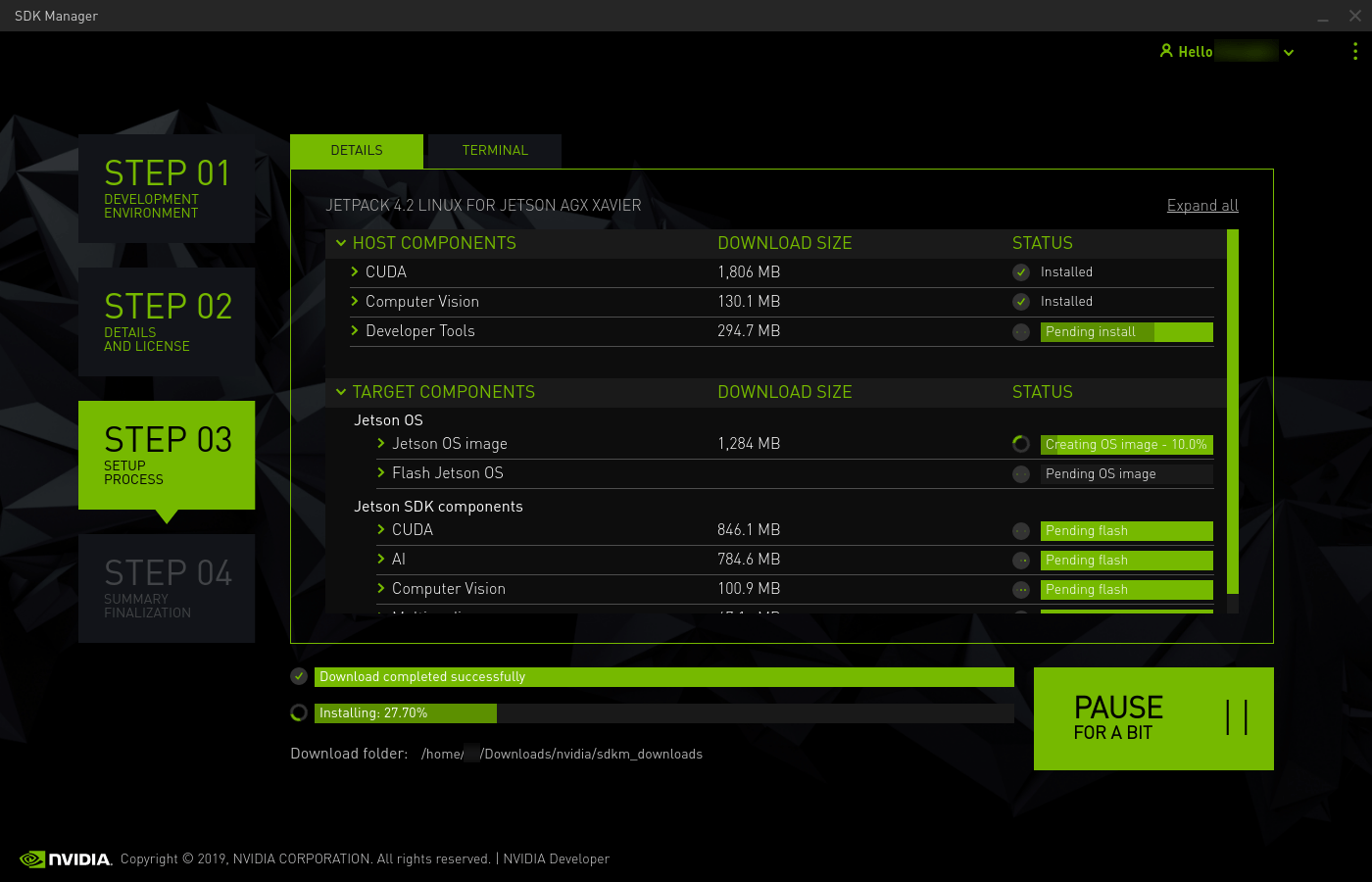Image resolution: width=1372 pixels, height=882 pixels.
Task: Switch to the TERMINAL tab
Action: (494, 151)
